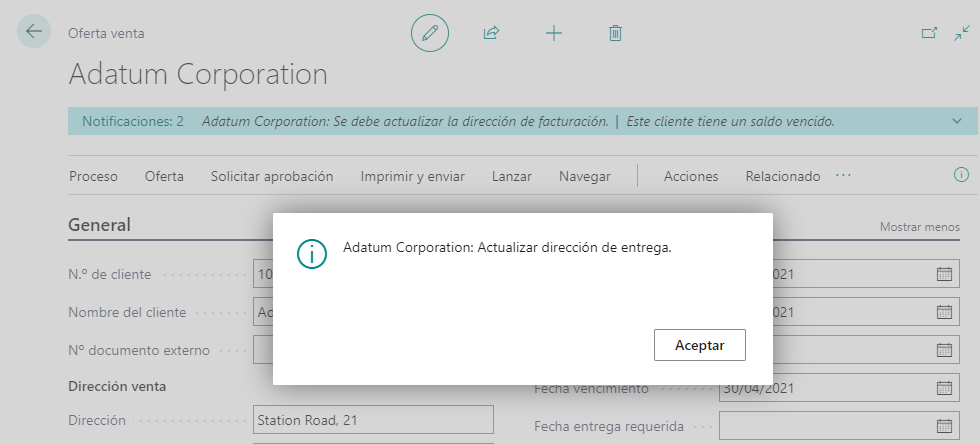Open the Oferta menu
This screenshot has height=444, width=980.
tap(164, 176)
